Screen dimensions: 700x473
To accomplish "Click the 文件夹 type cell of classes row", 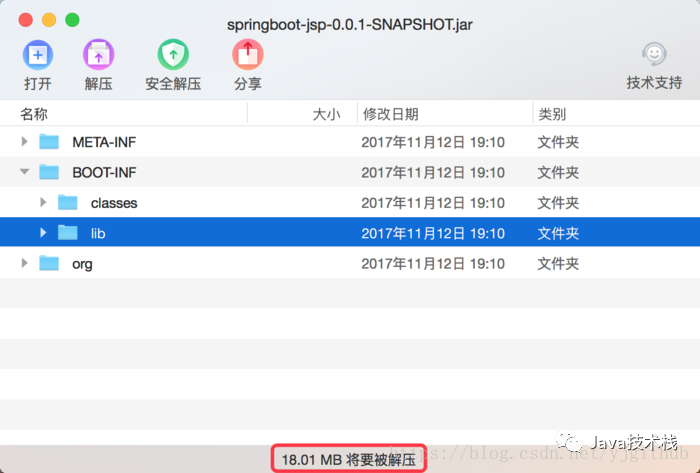I will 558,203.
